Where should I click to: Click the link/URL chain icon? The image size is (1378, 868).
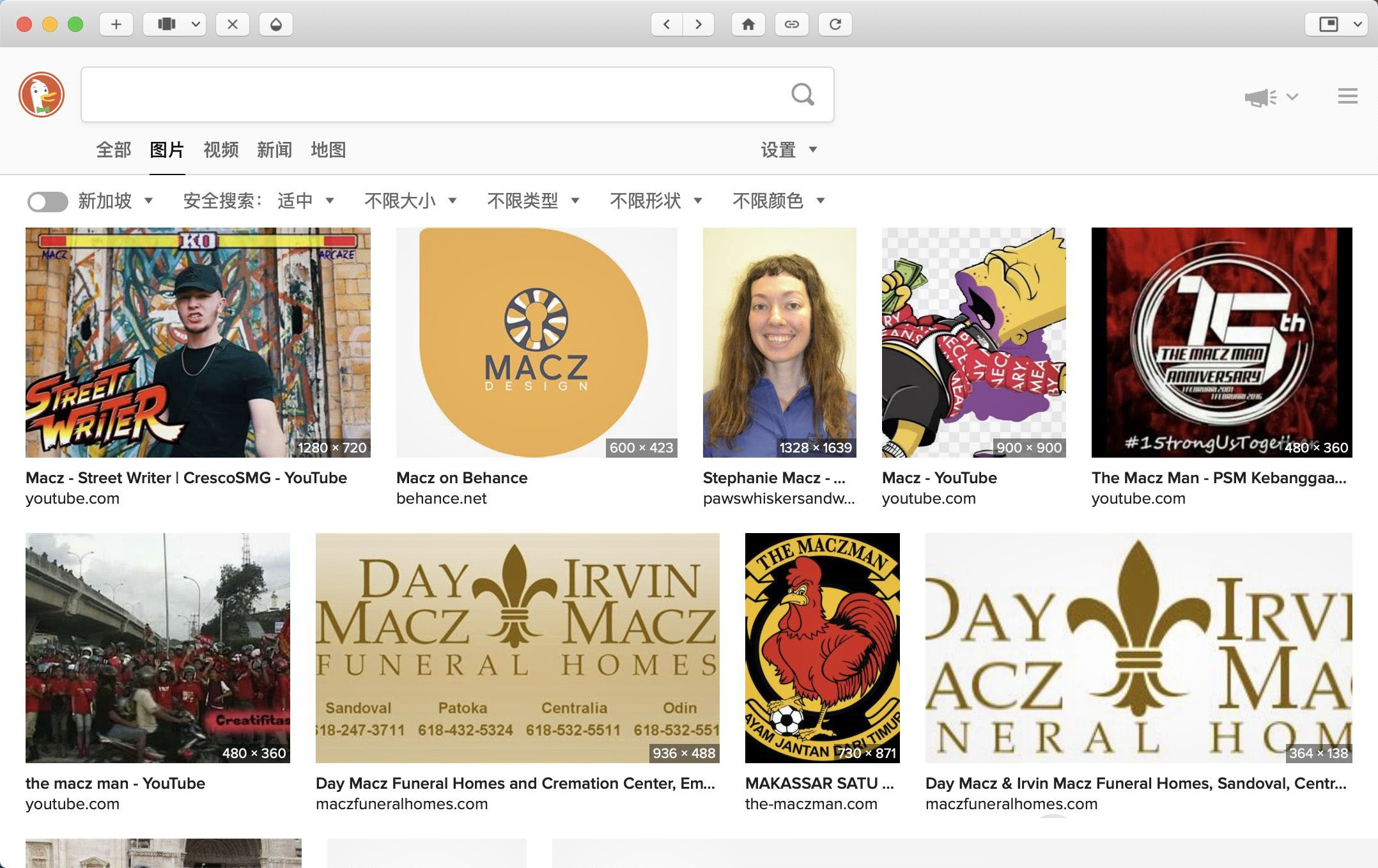[x=792, y=24]
